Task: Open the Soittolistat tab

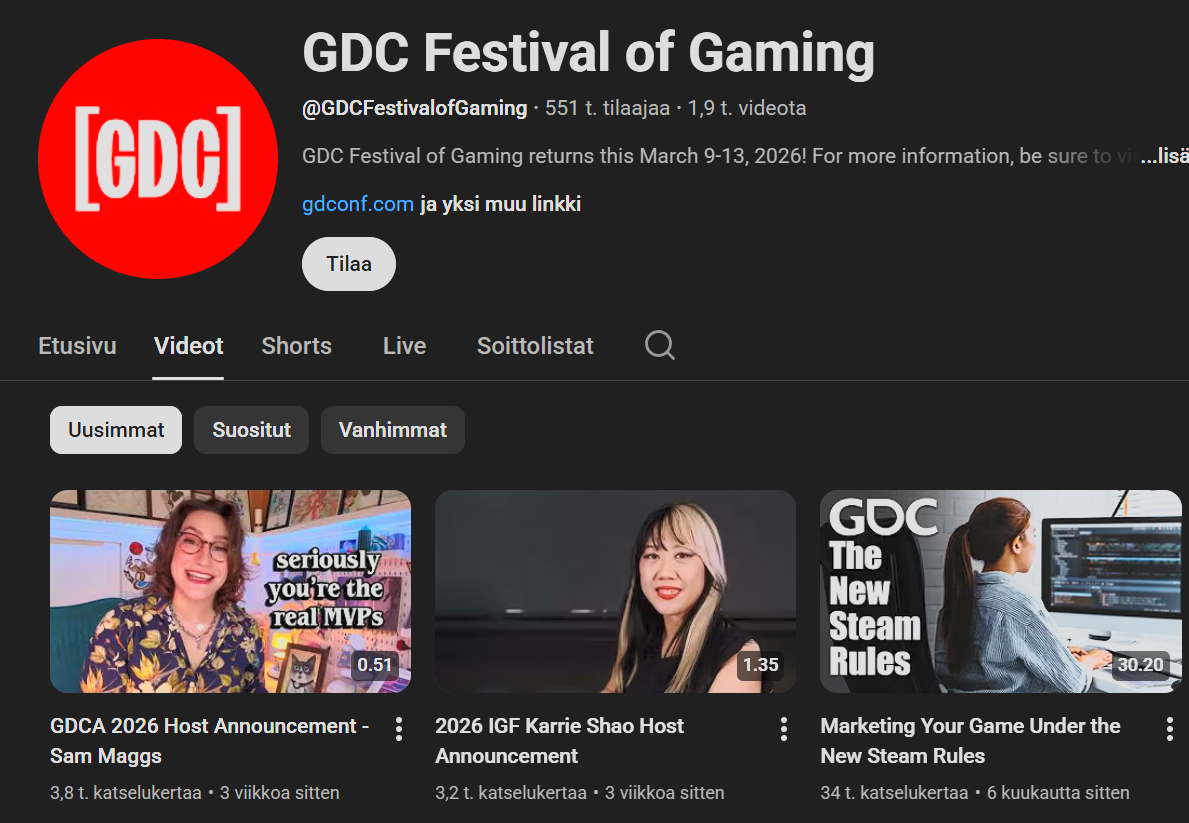Action: (x=535, y=346)
